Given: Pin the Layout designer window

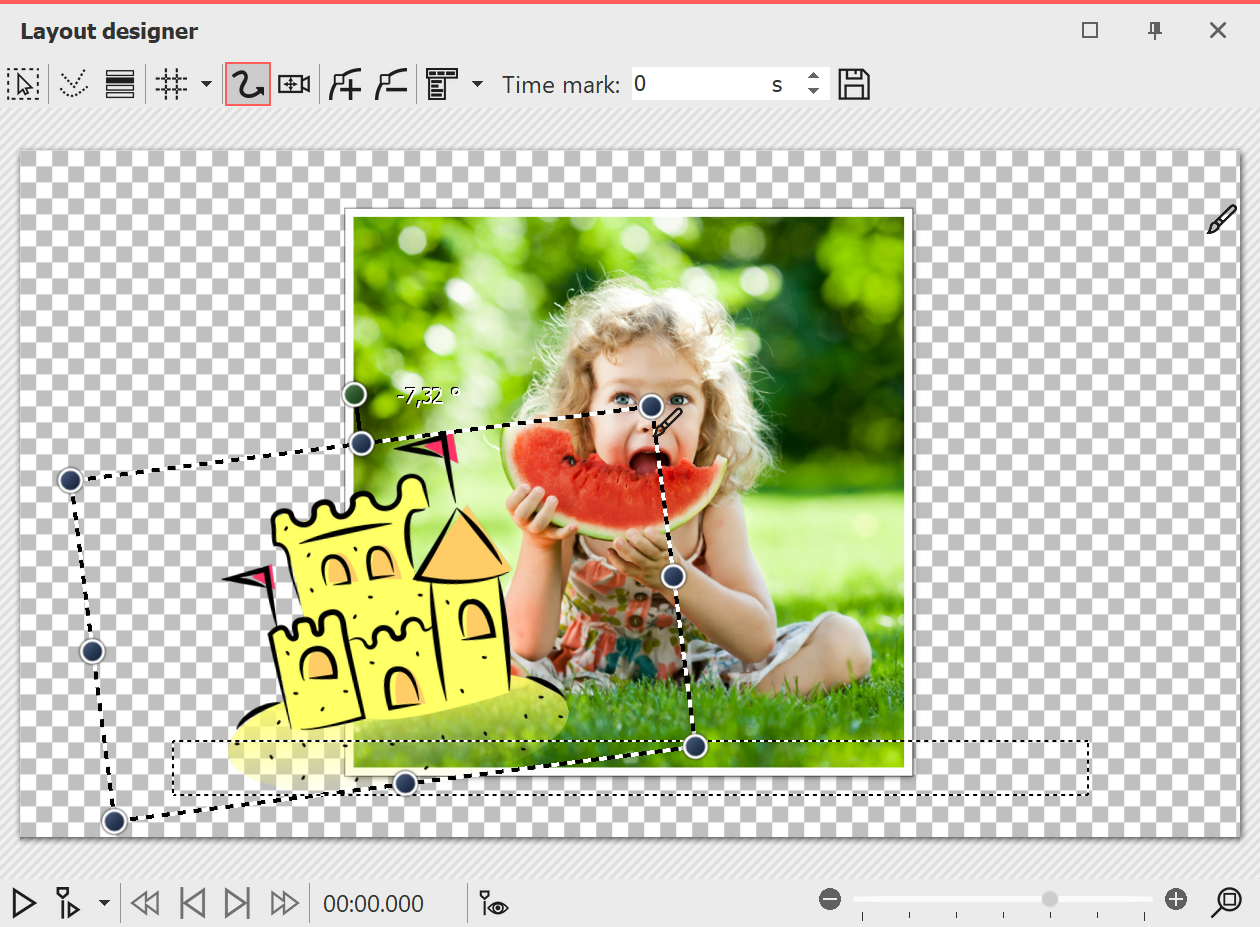Looking at the screenshot, I should (1155, 31).
